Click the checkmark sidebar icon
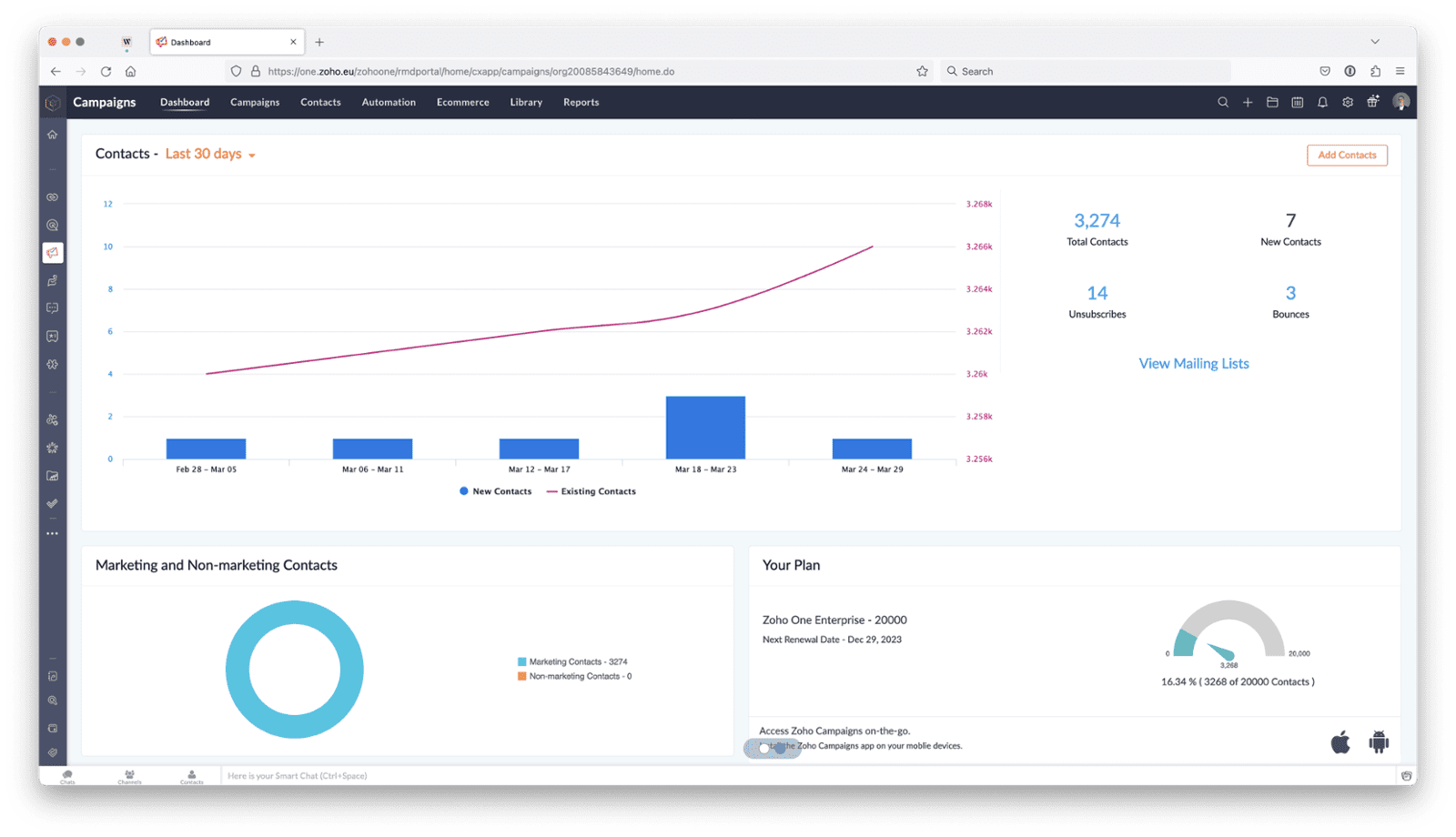Image resolution: width=1456 pixels, height=837 pixels. [53, 503]
